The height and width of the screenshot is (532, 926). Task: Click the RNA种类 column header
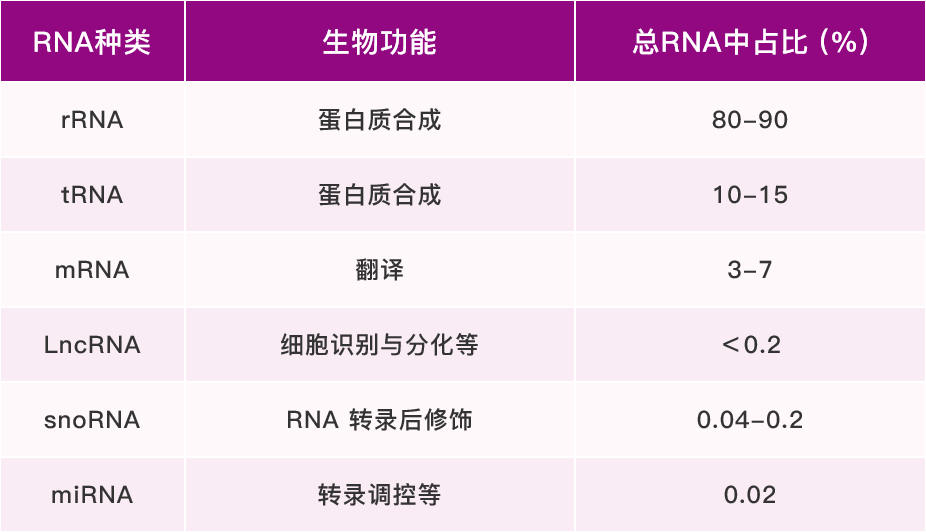pyautogui.click(x=92, y=44)
